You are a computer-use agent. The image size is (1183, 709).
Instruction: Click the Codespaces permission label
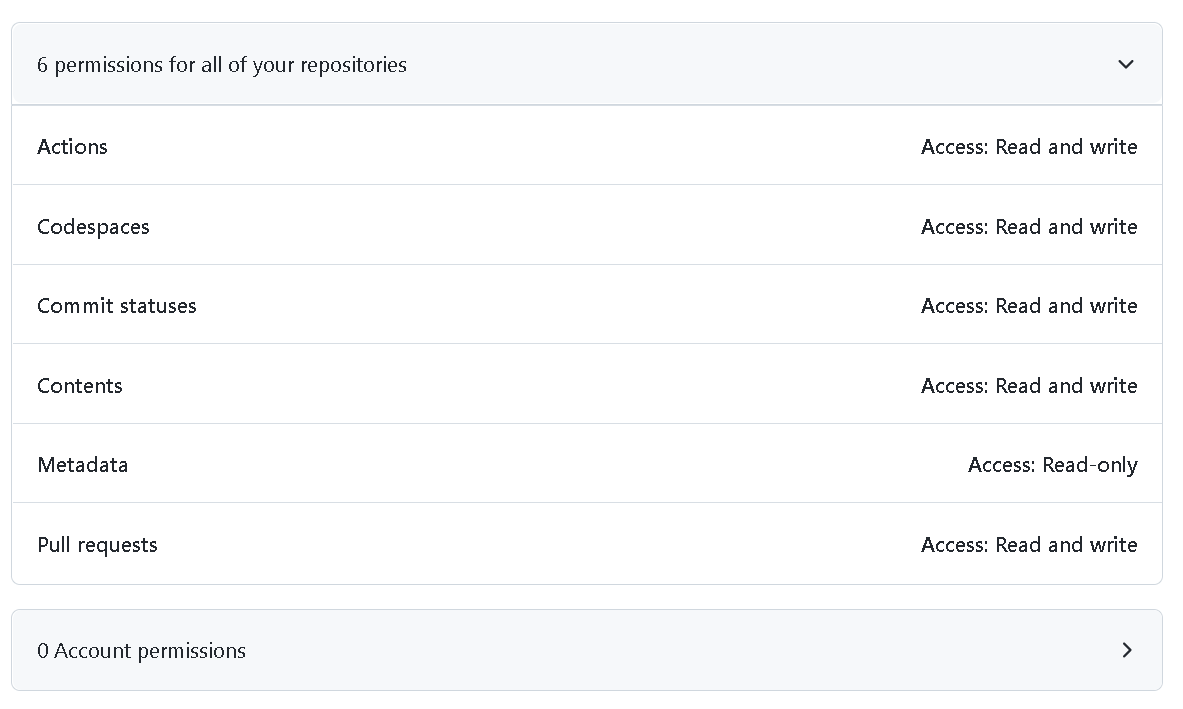coord(93,227)
